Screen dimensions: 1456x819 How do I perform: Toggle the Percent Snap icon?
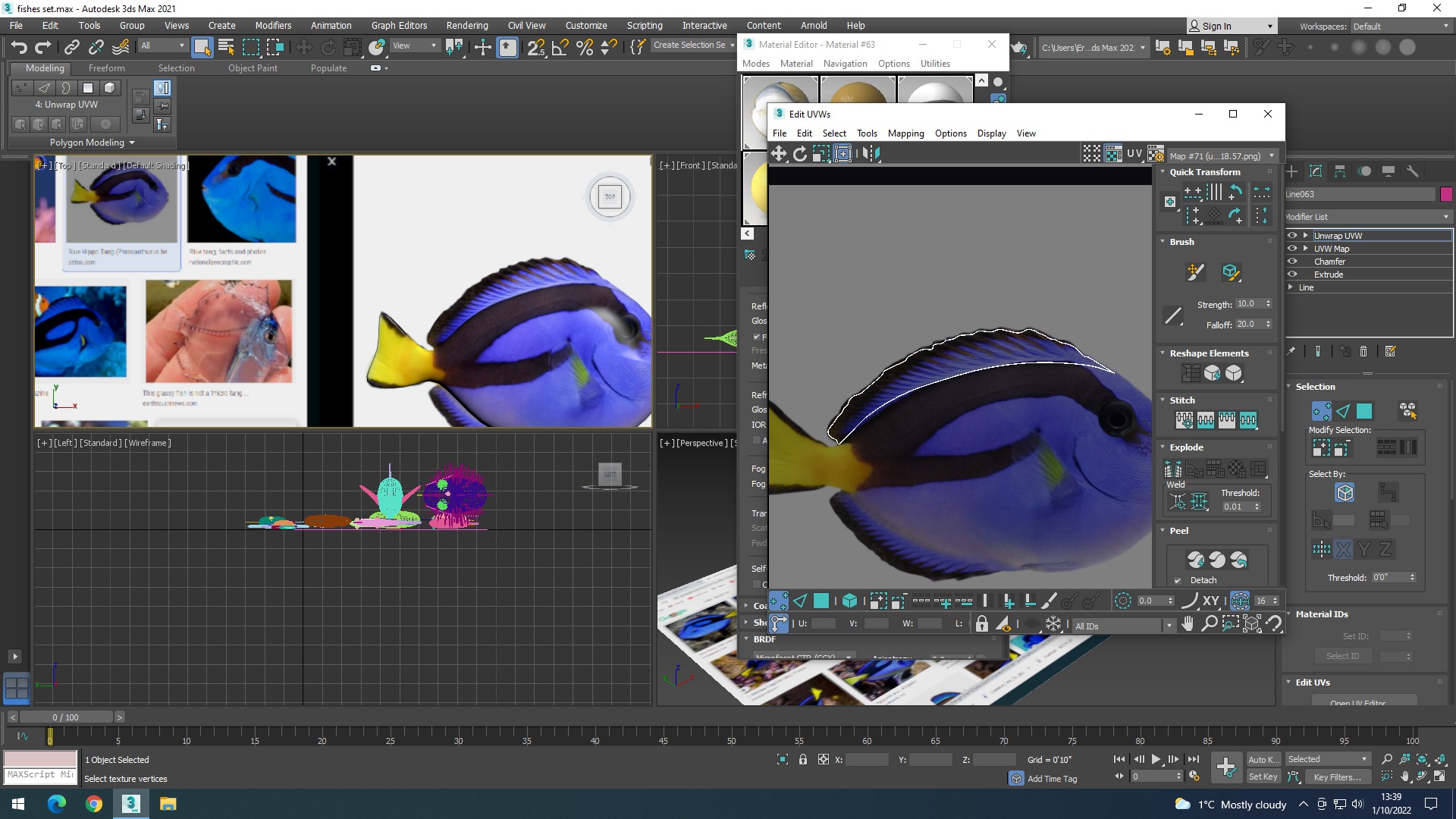click(585, 47)
